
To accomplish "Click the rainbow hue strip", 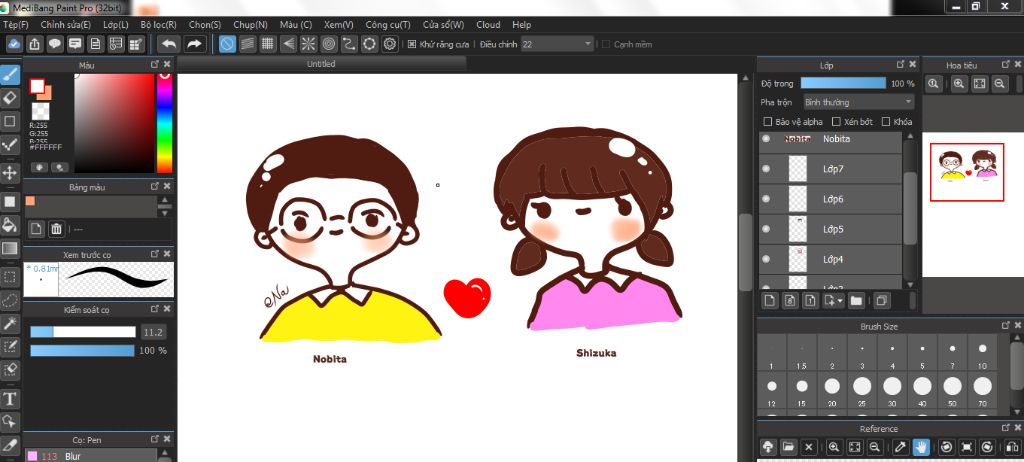I will click(164, 122).
